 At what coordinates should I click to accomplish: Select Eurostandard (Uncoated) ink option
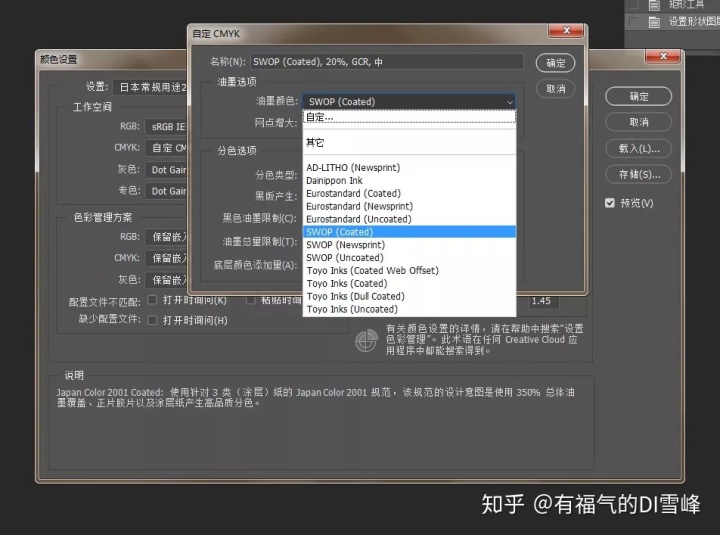[409, 219]
